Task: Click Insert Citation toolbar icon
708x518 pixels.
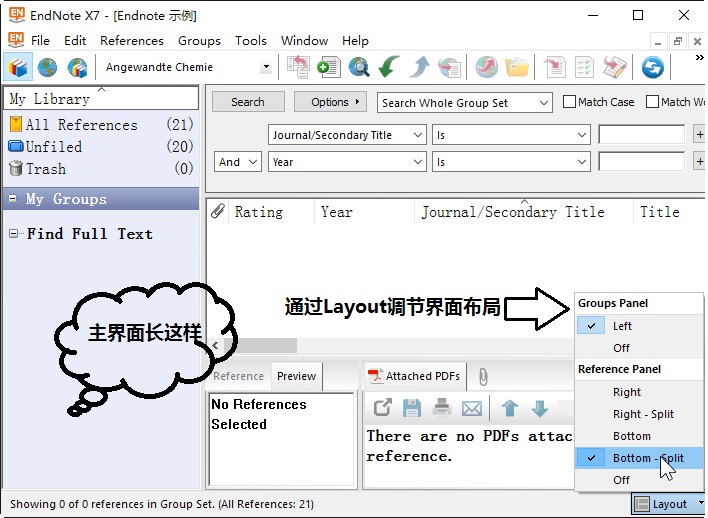Action: 554,67
